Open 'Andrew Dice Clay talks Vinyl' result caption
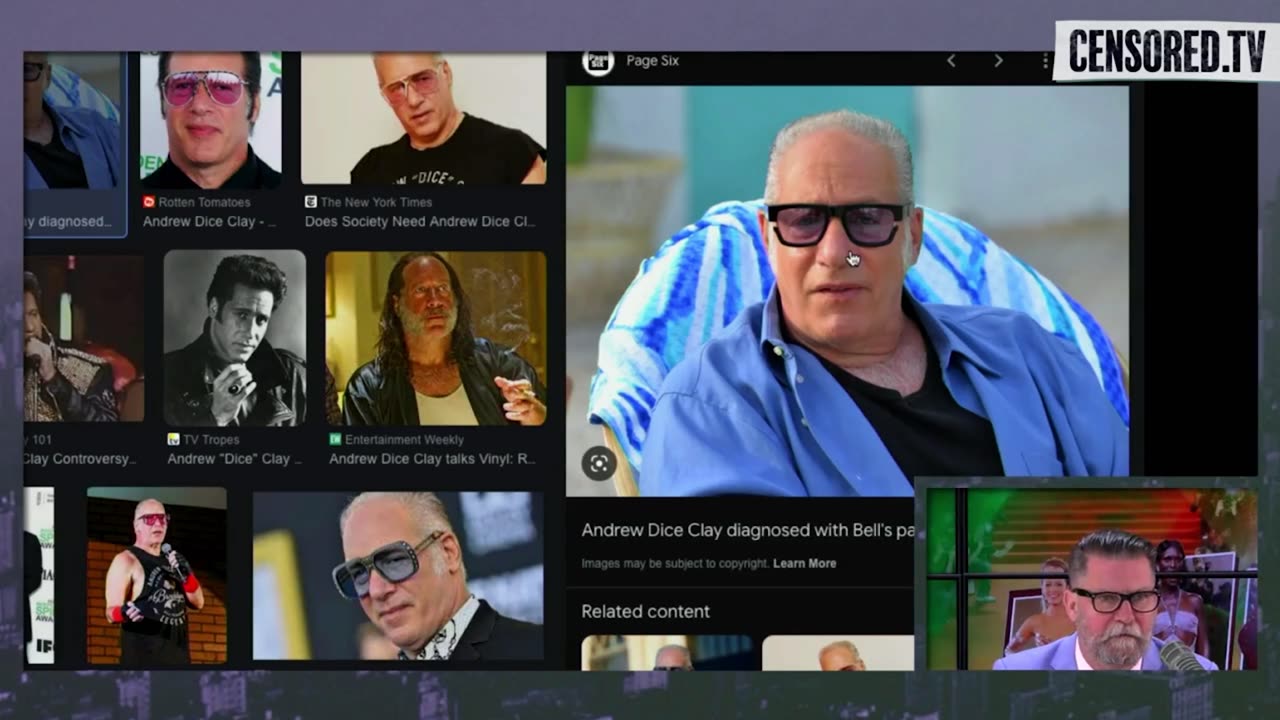1280x720 pixels. tap(432, 459)
